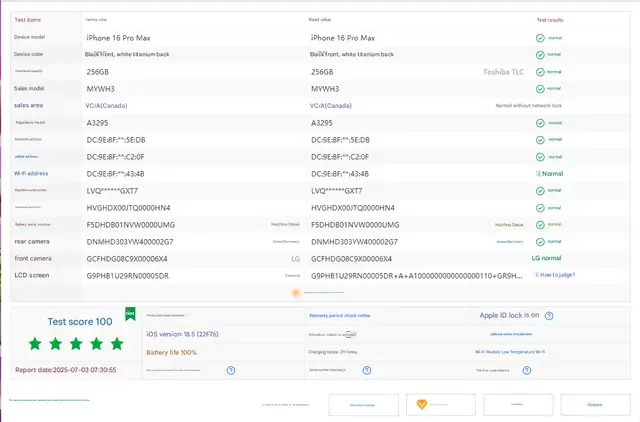Click read value A3295
Image resolution: width=640 pixels, height=422 pixels.
click(322, 123)
